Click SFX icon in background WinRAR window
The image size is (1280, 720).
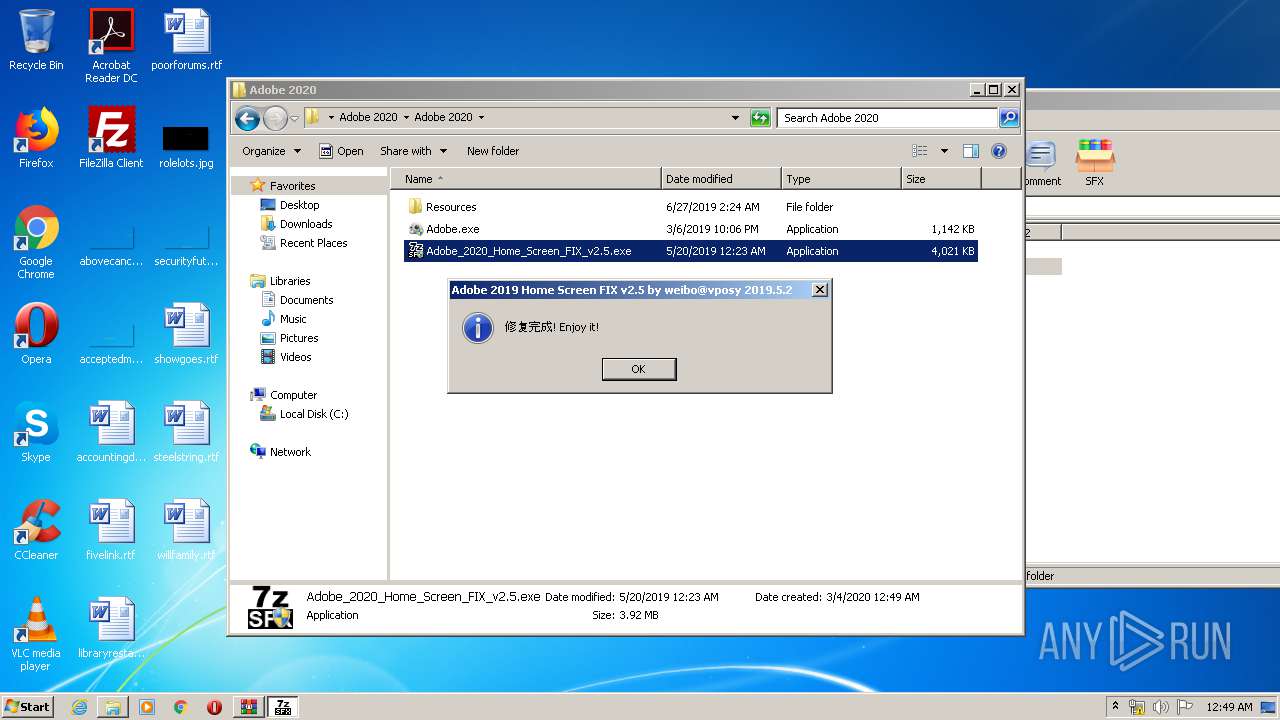pos(1095,163)
